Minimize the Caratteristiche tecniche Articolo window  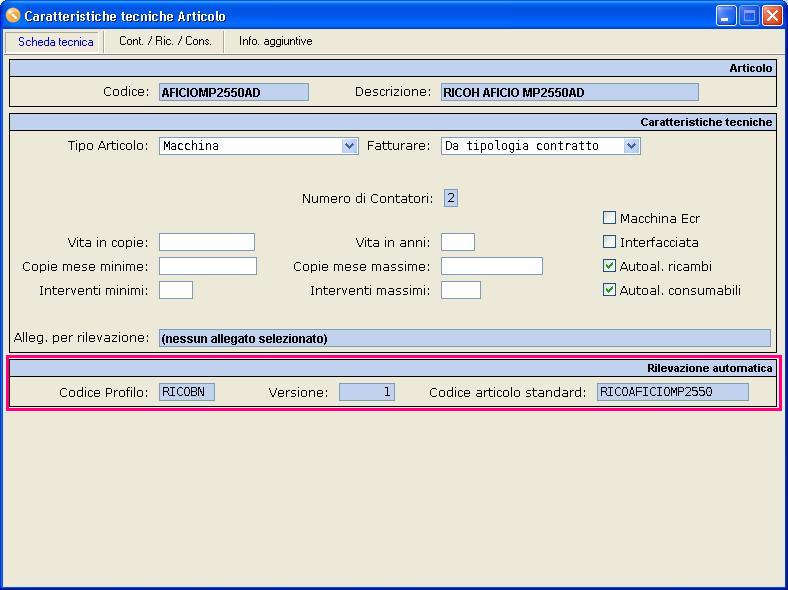726,16
